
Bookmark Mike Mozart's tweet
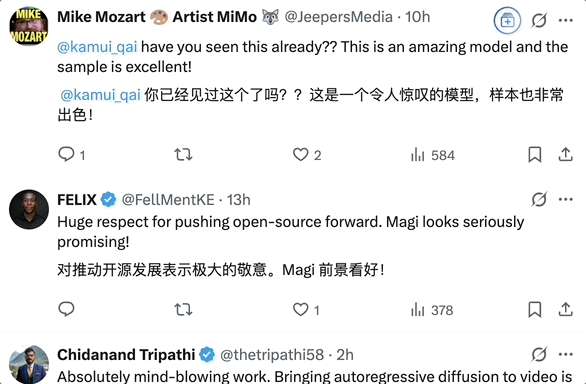point(535,154)
